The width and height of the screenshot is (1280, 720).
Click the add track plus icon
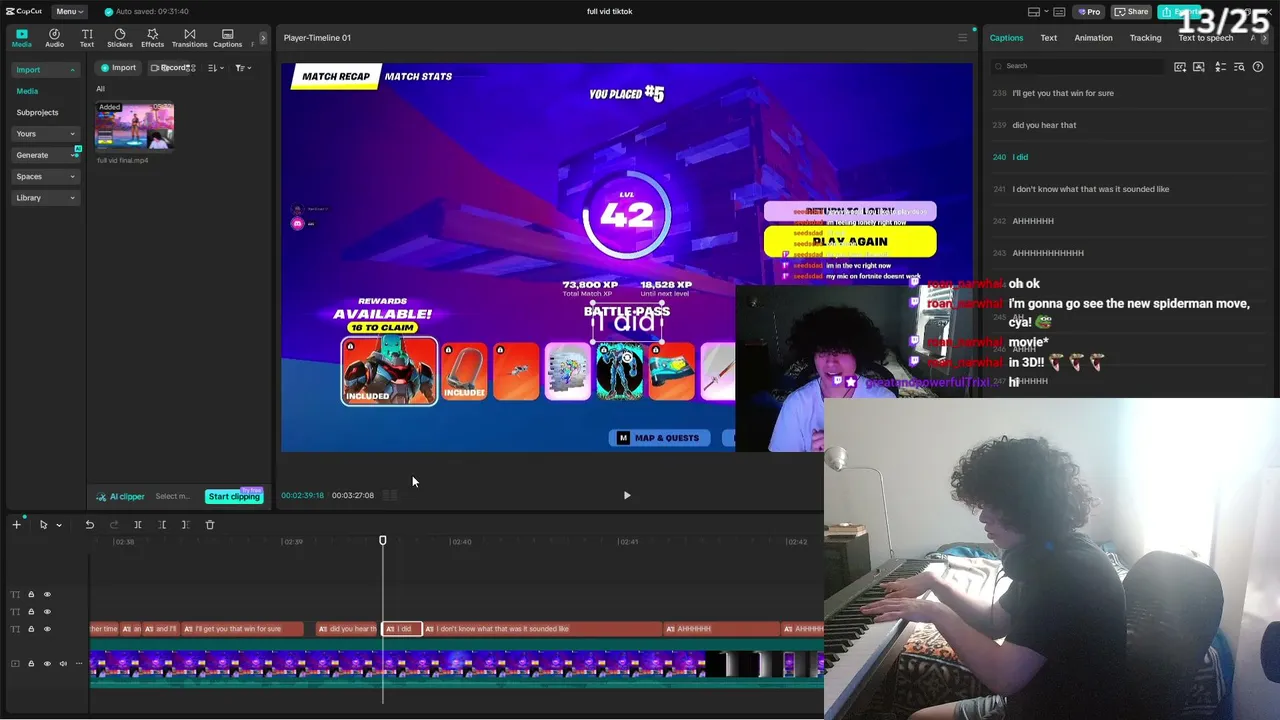pos(16,525)
